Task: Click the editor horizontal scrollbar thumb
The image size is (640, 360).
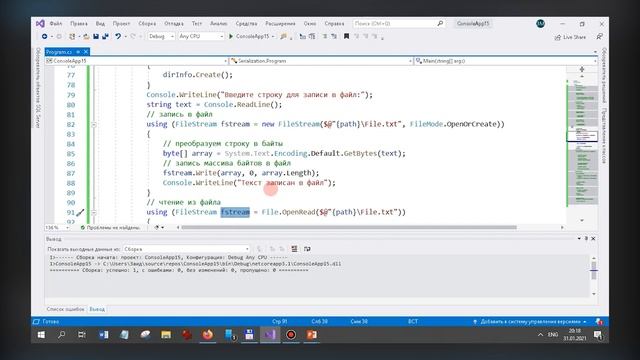Action: click(x=349, y=227)
